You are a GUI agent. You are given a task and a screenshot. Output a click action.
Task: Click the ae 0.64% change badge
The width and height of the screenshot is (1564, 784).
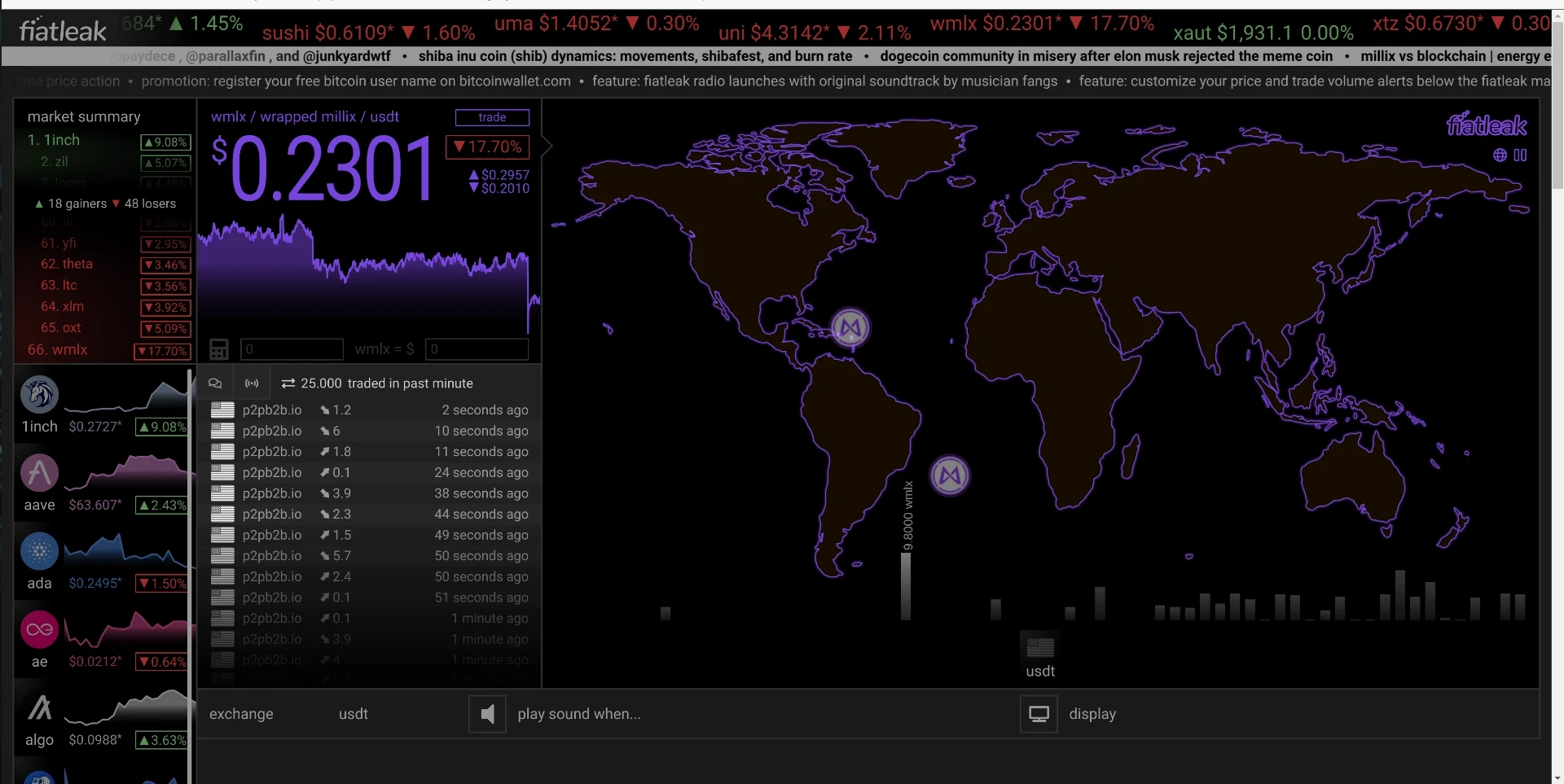tap(162, 662)
